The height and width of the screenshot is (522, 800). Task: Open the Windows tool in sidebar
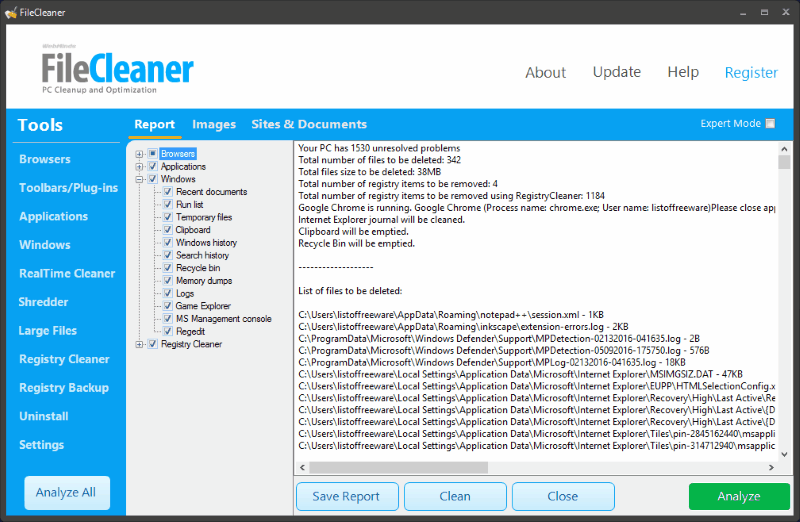(45, 245)
